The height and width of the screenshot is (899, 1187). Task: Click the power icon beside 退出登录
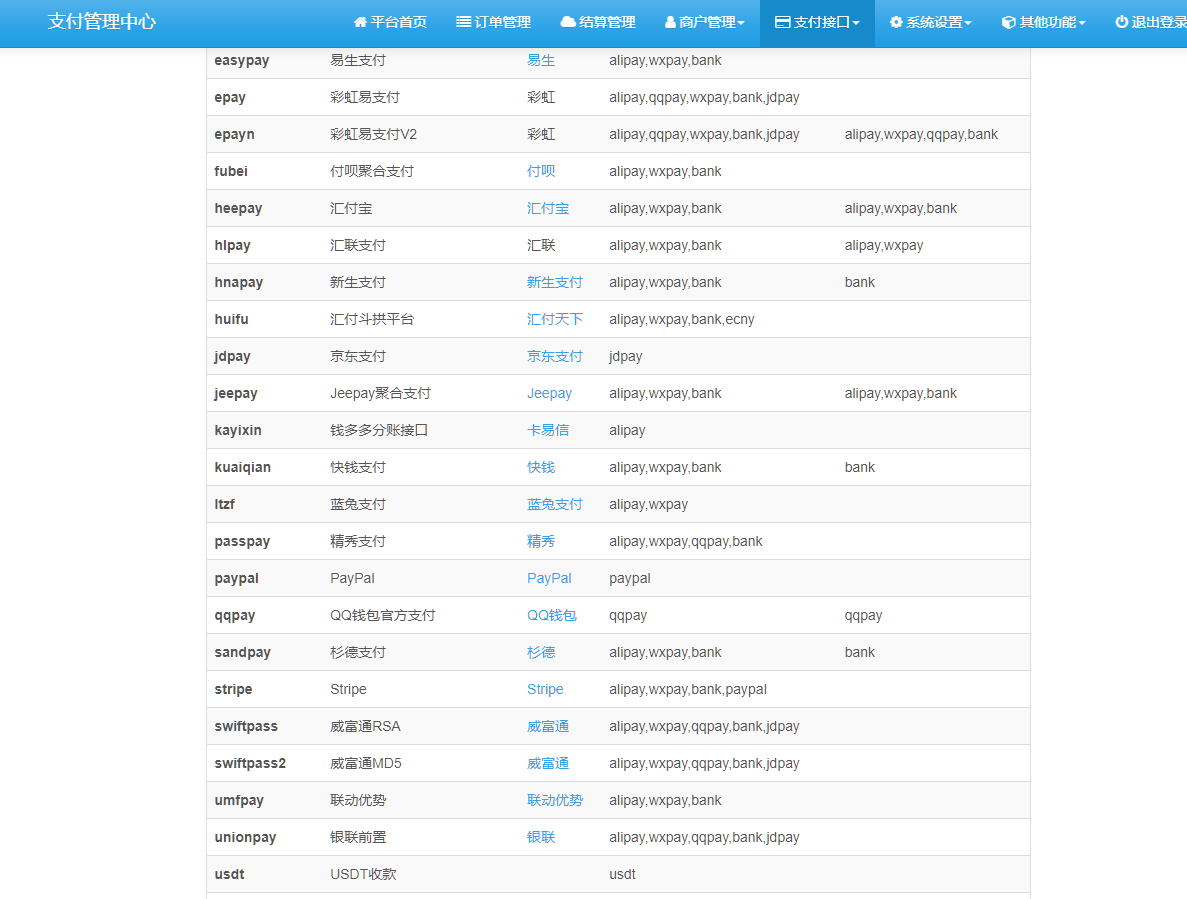point(1121,23)
